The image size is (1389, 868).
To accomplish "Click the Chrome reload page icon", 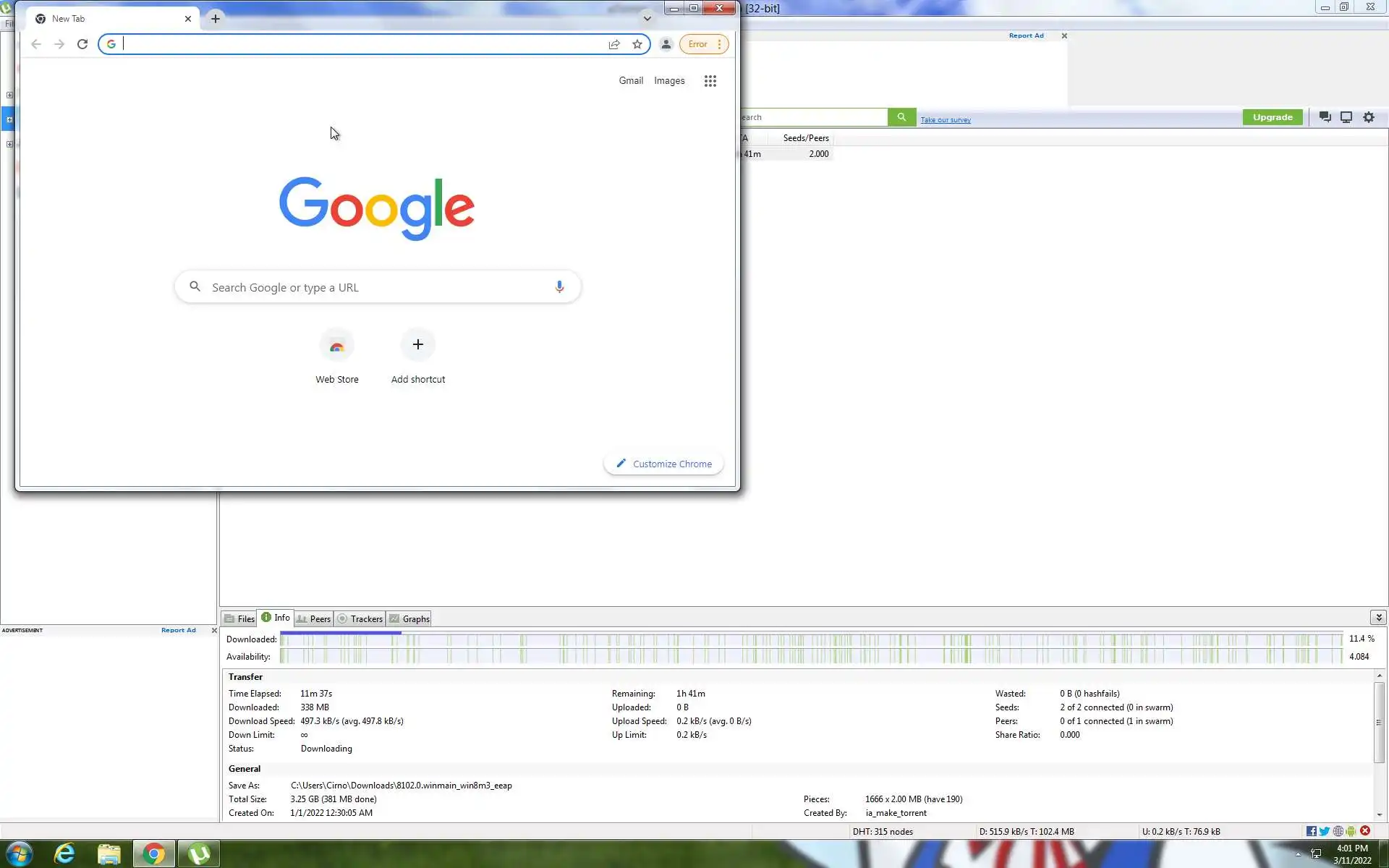I will click(x=82, y=44).
